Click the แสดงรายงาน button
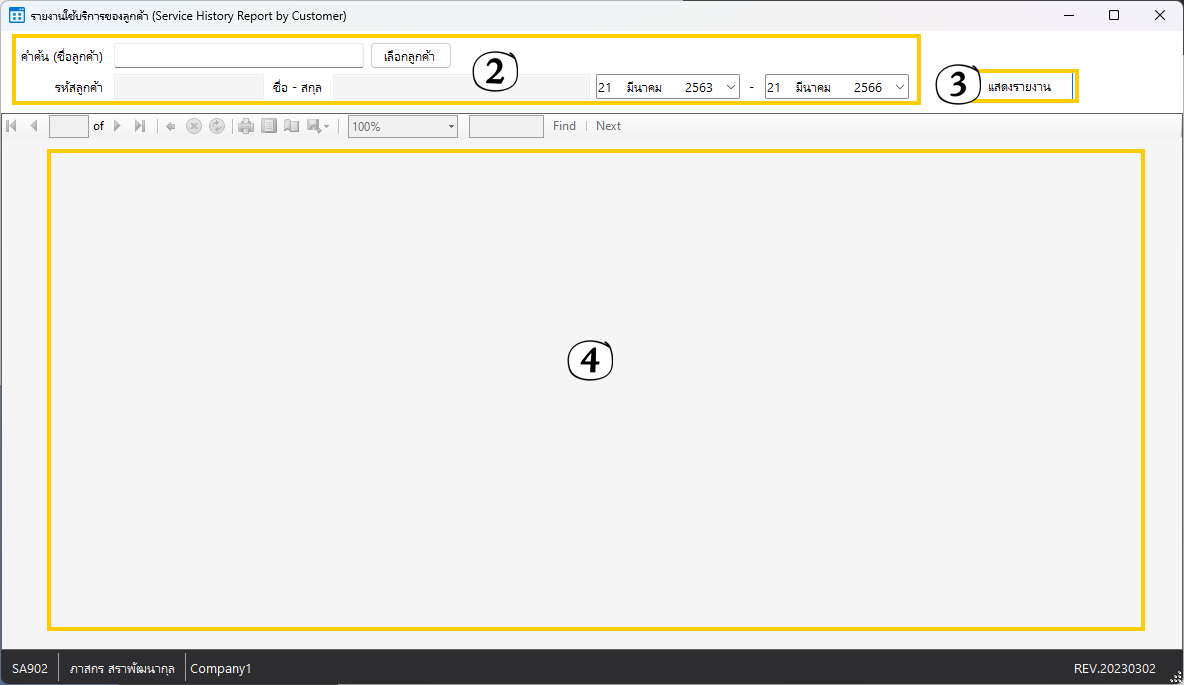The image size is (1184, 685). coord(1024,87)
